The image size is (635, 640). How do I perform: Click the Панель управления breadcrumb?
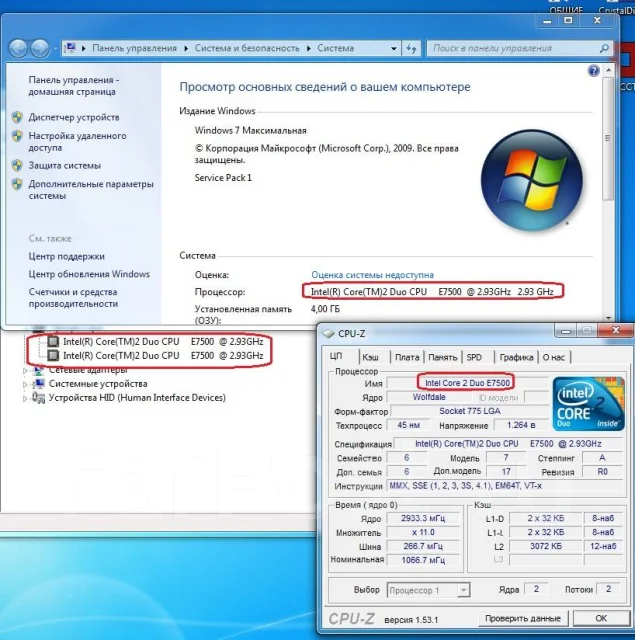135,48
